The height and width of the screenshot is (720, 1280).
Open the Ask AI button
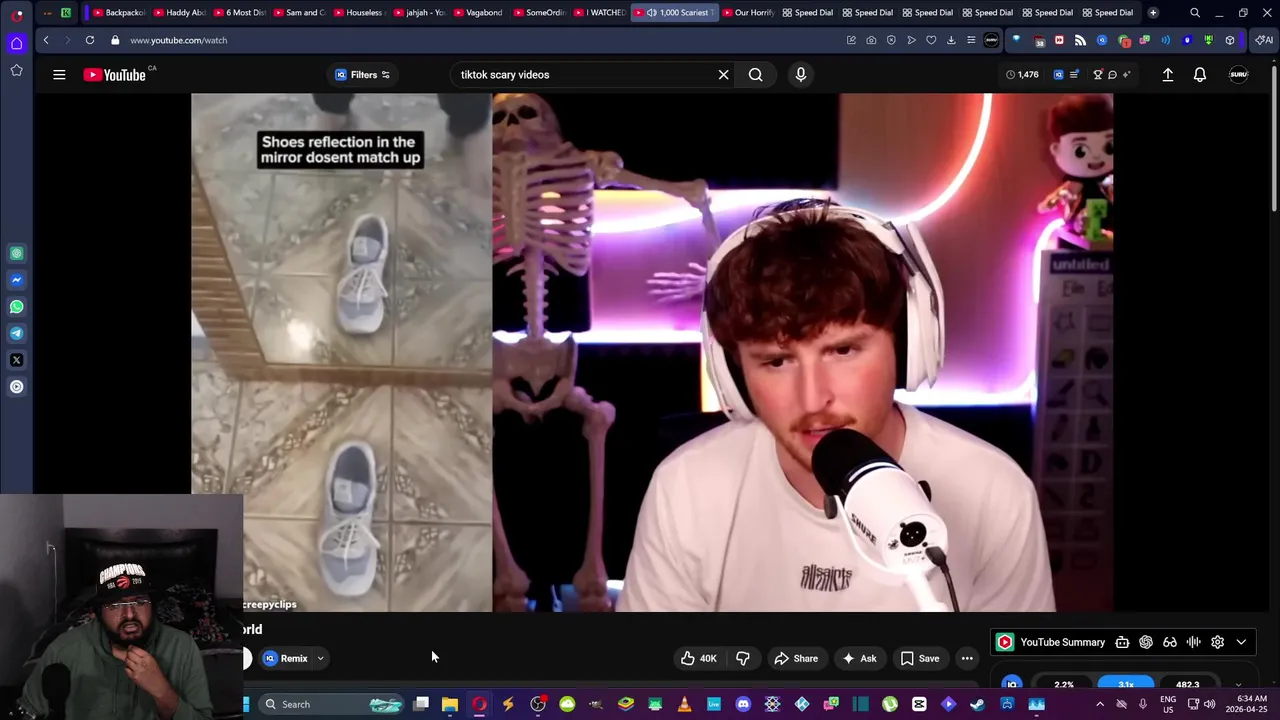point(859,658)
